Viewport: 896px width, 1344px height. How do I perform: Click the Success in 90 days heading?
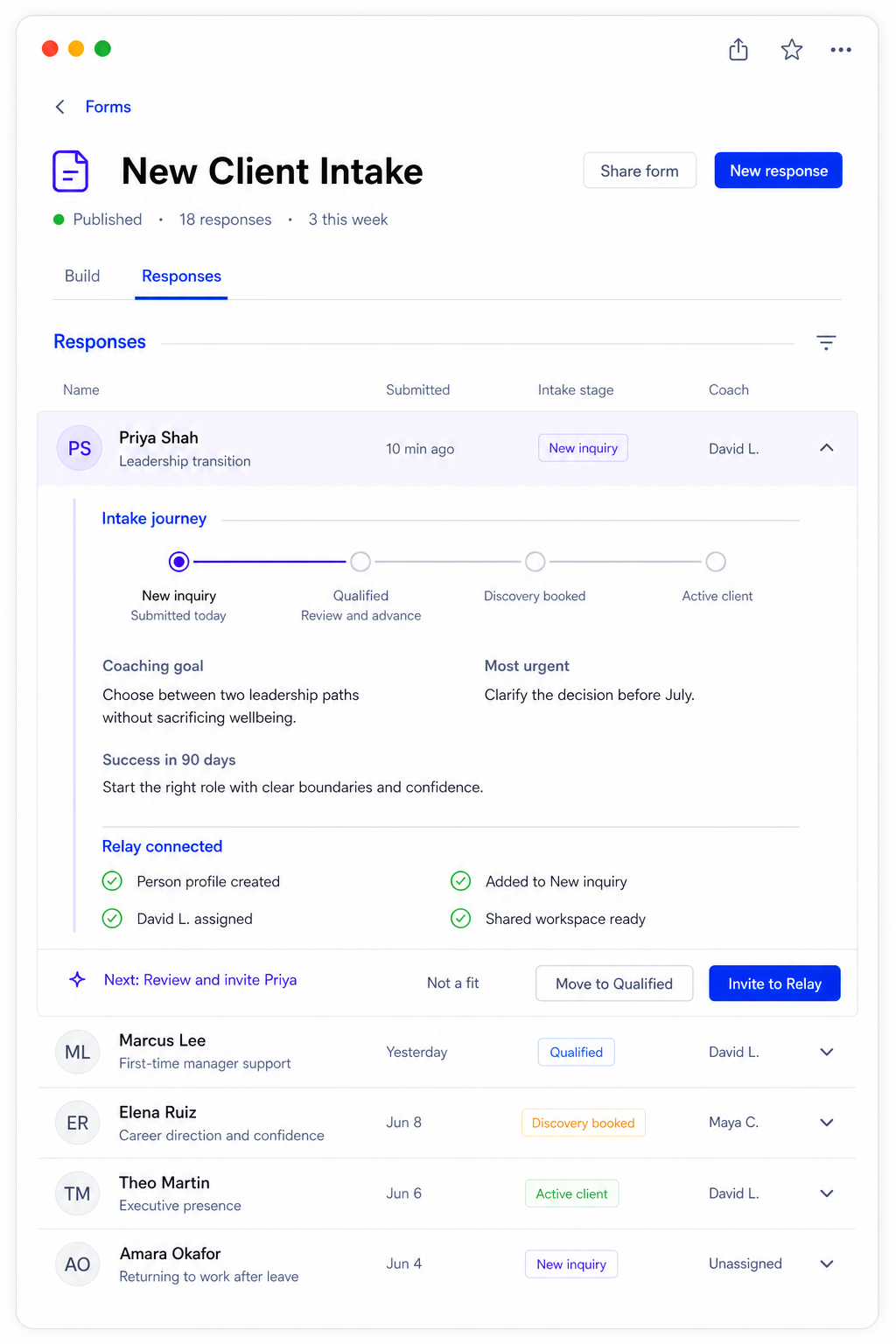[x=169, y=759]
